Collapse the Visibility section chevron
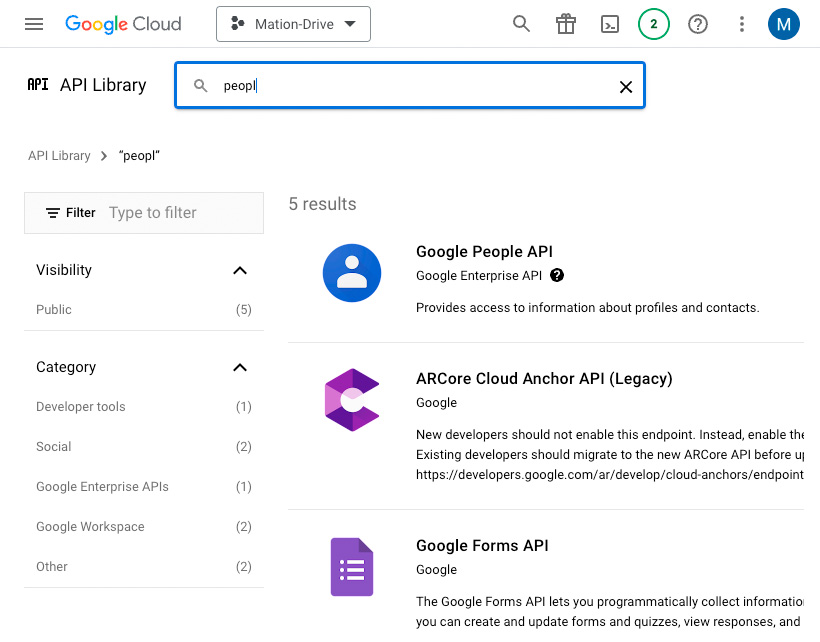Image resolution: width=820 pixels, height=642 pixels. point(240,270)
